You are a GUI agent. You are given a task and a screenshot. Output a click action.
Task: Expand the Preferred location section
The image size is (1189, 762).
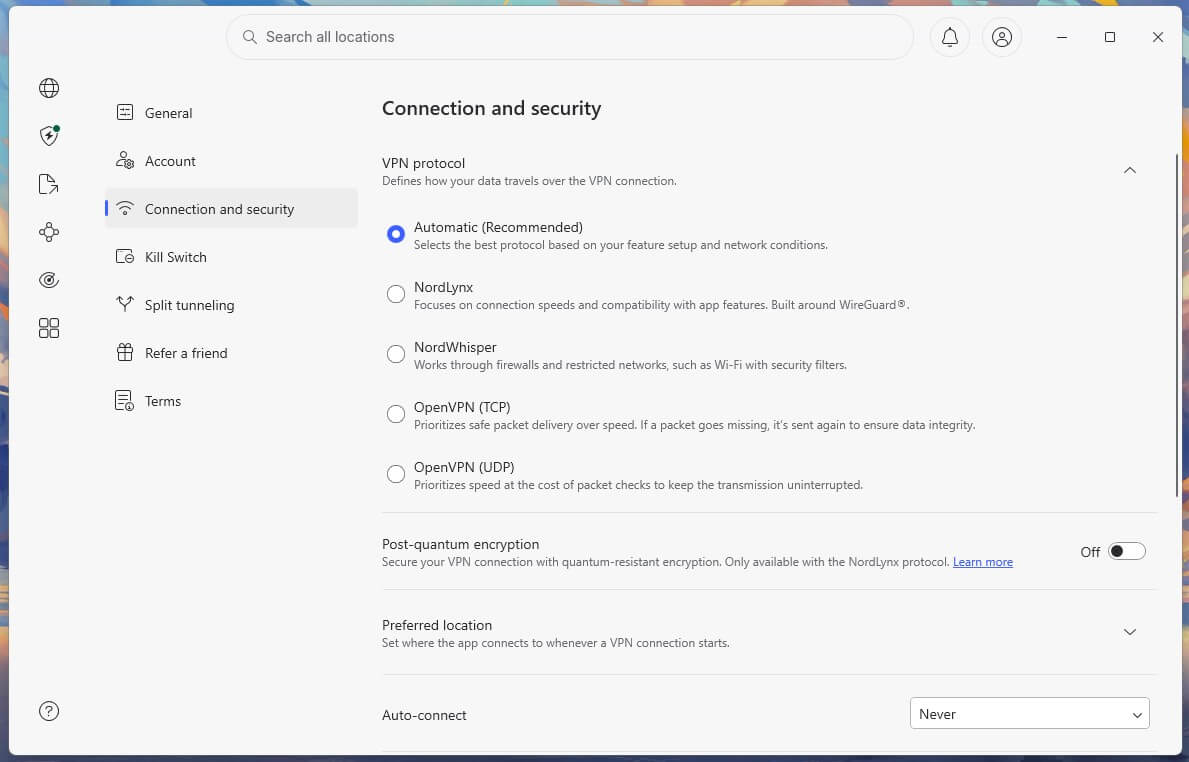click(1129, 632)
